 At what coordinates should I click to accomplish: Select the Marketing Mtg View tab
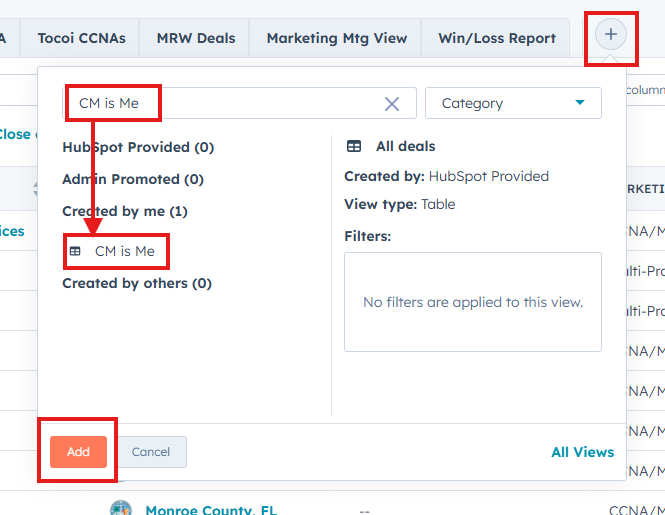336,38
